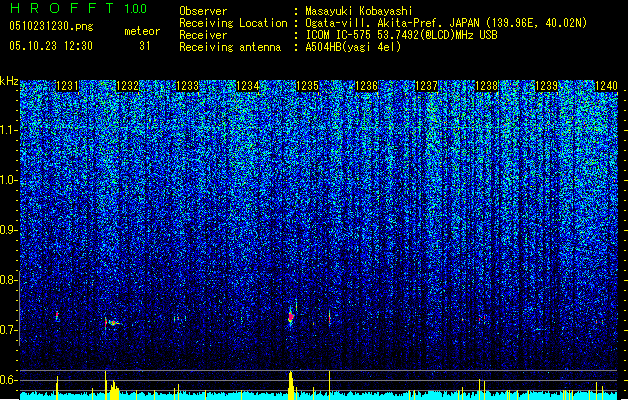Click the 1233 time marker
The height and width of the screenshot is (400, 629).
click(x=187, y=86)
